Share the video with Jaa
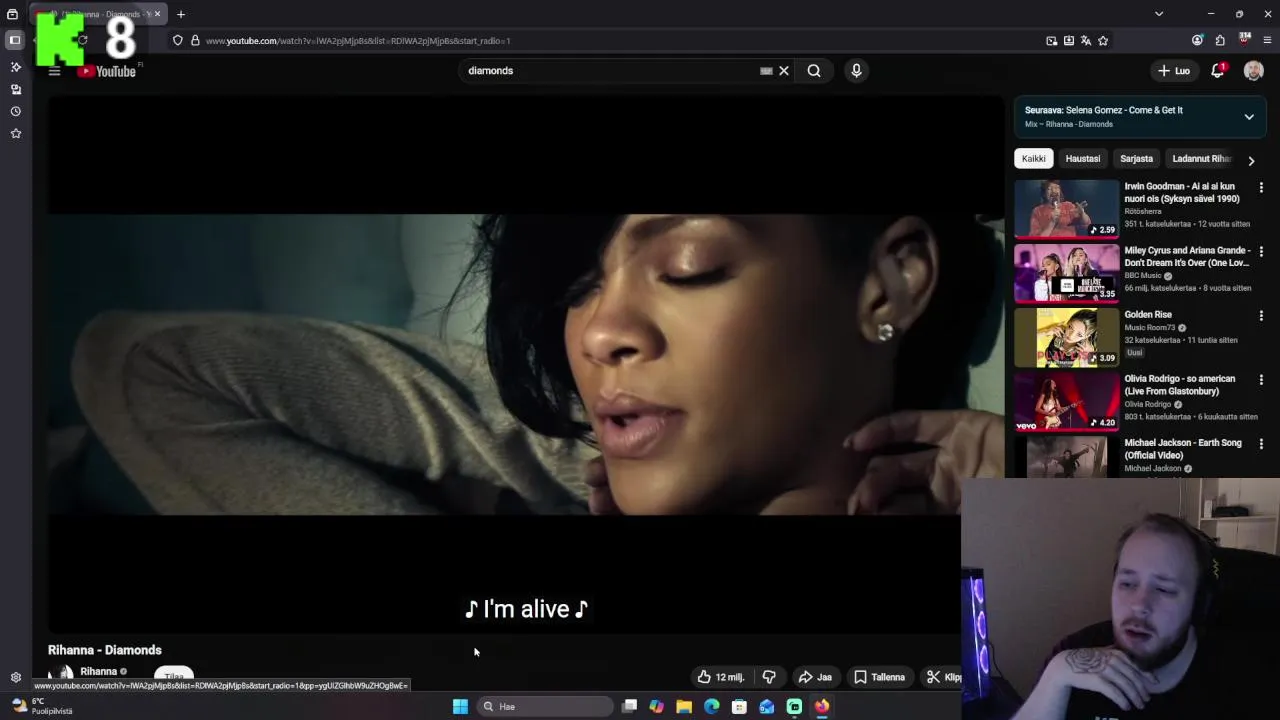This screenshot has height=720, width=1280. [815, 677]
